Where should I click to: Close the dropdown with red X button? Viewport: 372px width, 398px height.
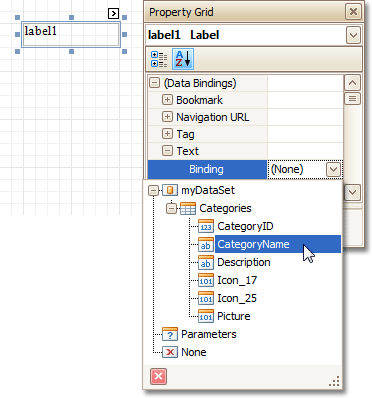pos(158,377)
